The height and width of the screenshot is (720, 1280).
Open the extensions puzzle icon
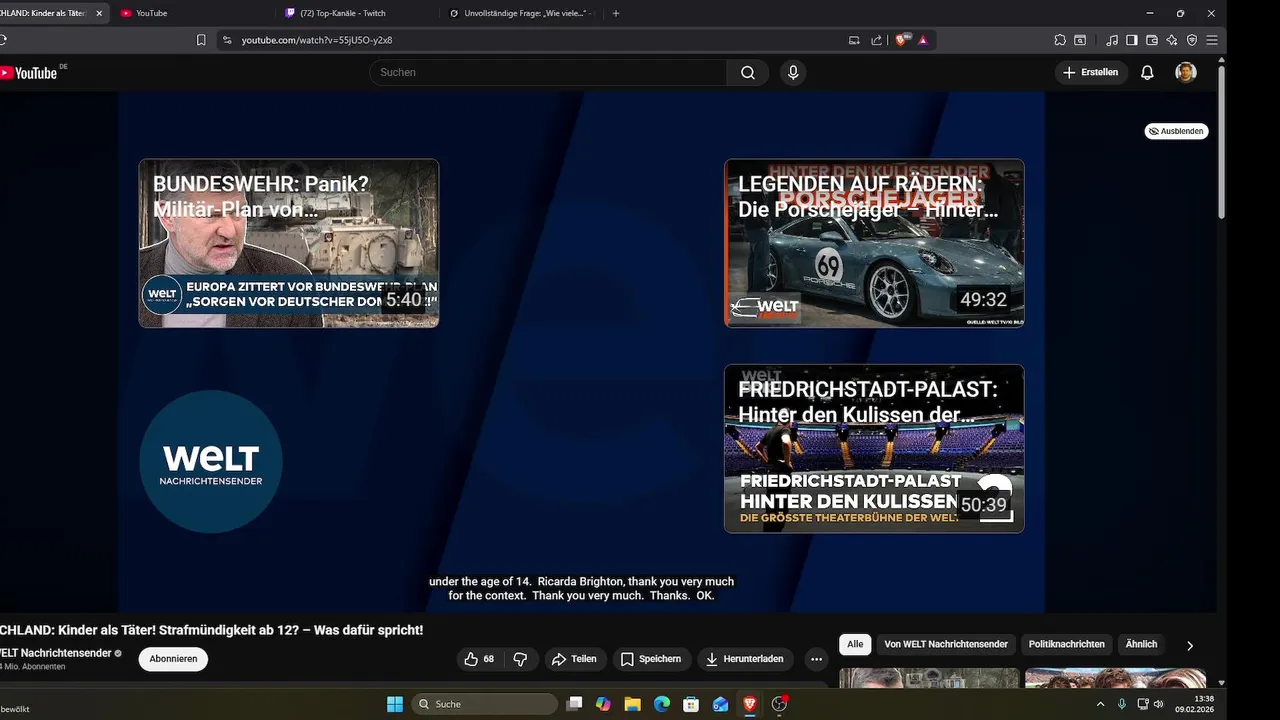(1060, 40)
